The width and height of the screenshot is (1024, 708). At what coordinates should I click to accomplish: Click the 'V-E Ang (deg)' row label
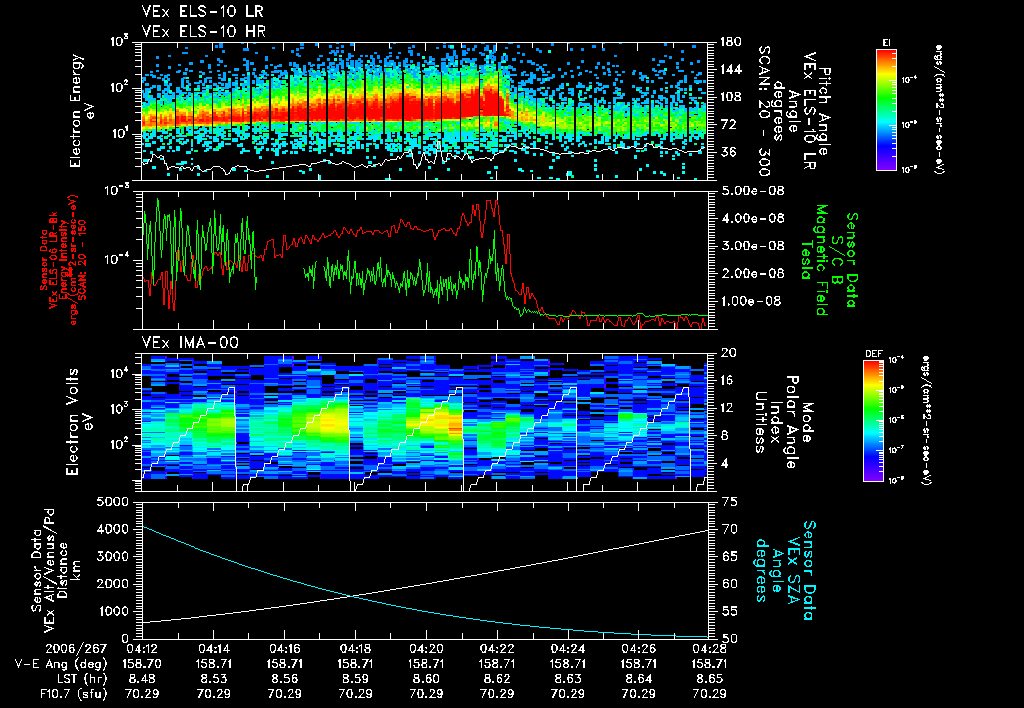click(61, 664)
